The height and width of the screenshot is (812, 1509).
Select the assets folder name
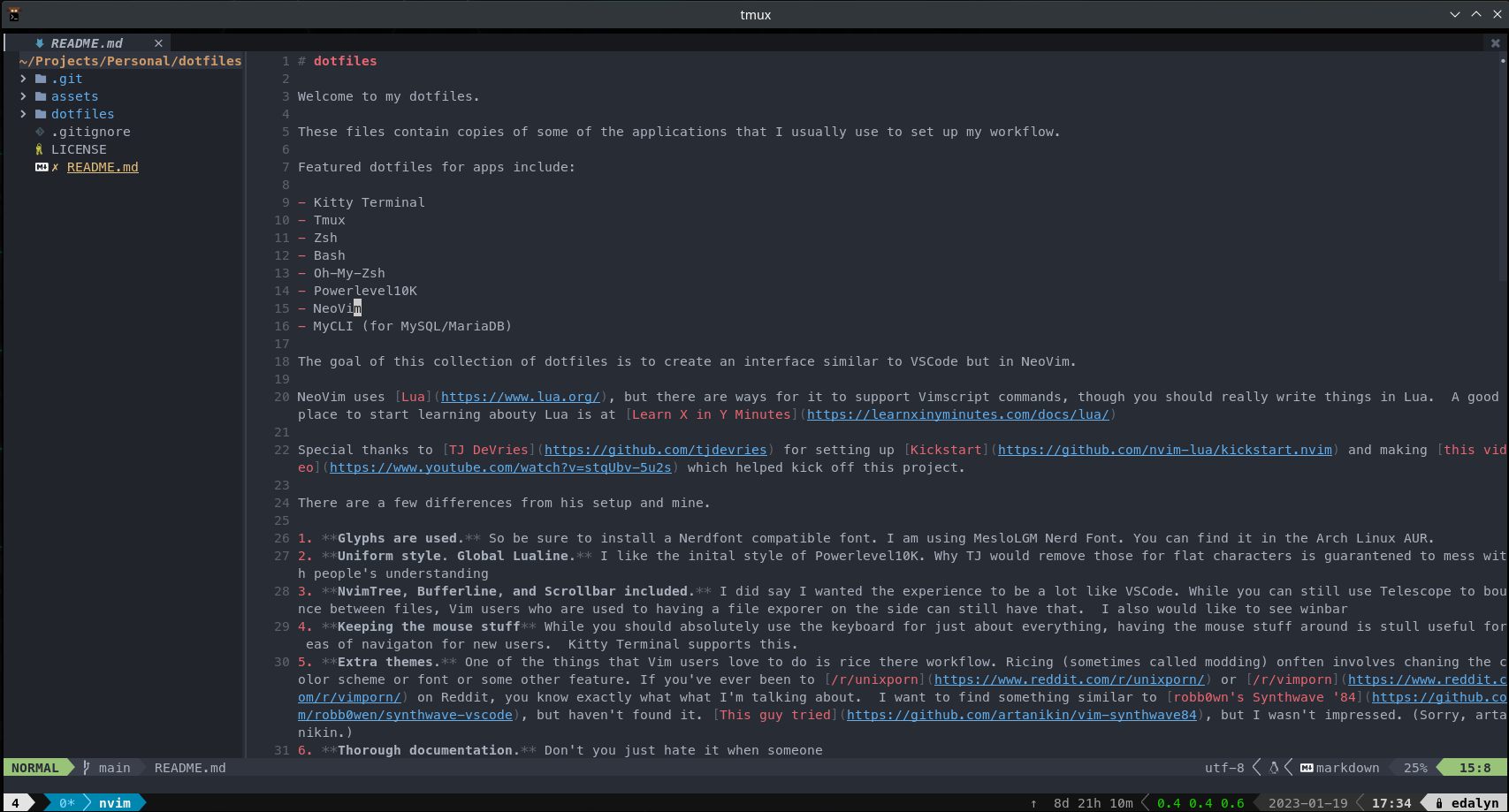(x=75, y=96)
